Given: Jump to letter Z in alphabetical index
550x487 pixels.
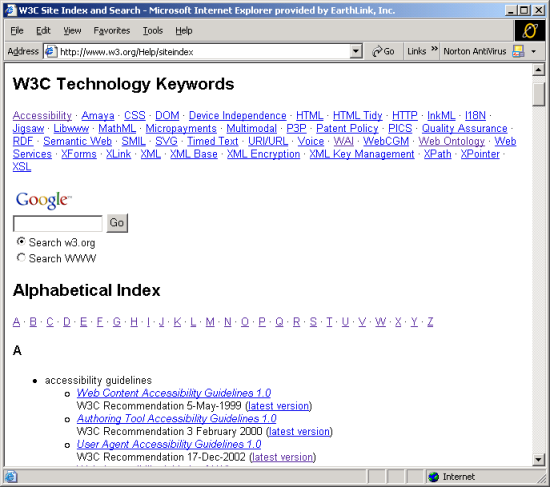Looking at the screenshot, I should pyautogui.click(x=430, y=322).
